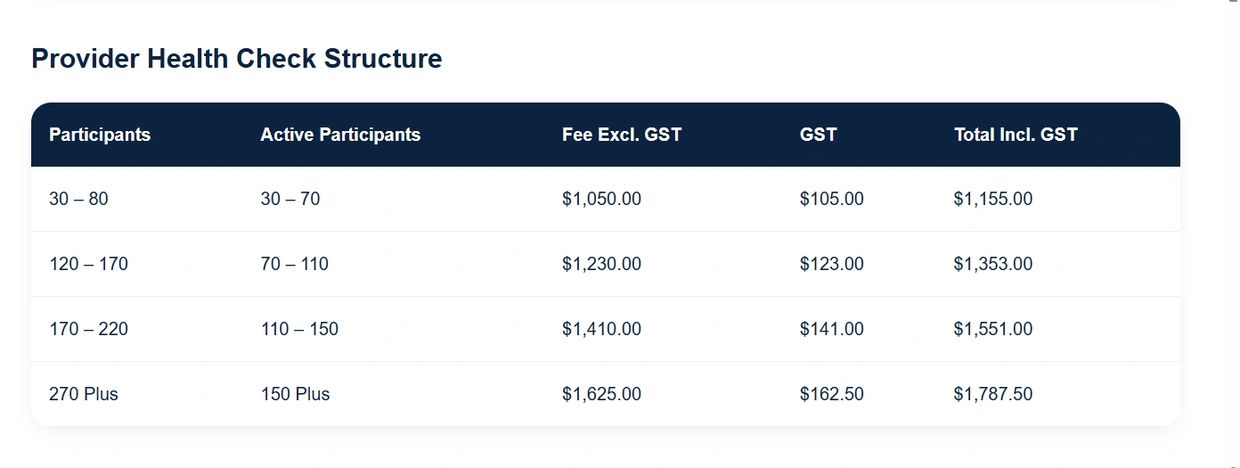Click the $1,230.00 fee cell

point(602,264)
